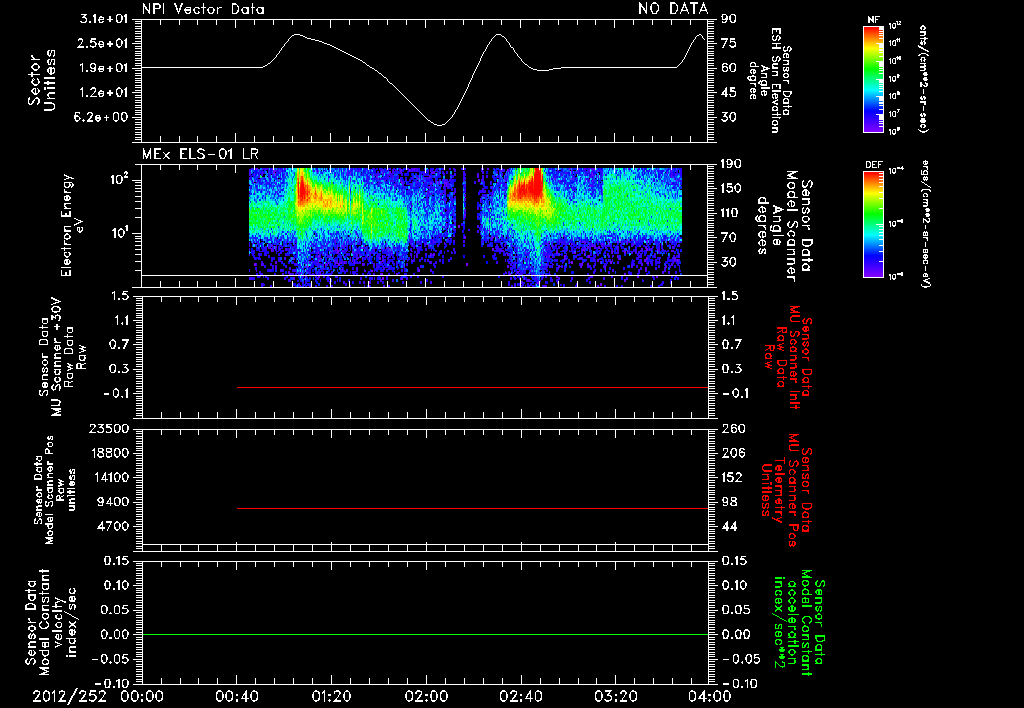Select the '2012/252' date label
The width and height of the screenshot is (1024, 708).
[69, 696]
